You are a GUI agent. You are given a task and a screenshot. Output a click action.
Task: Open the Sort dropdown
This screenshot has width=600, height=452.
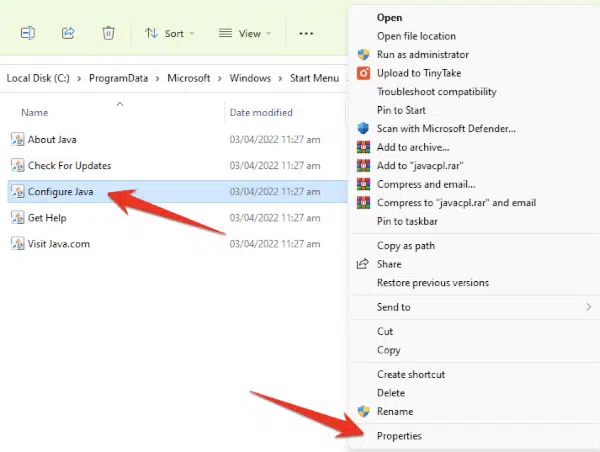(170, 34)
